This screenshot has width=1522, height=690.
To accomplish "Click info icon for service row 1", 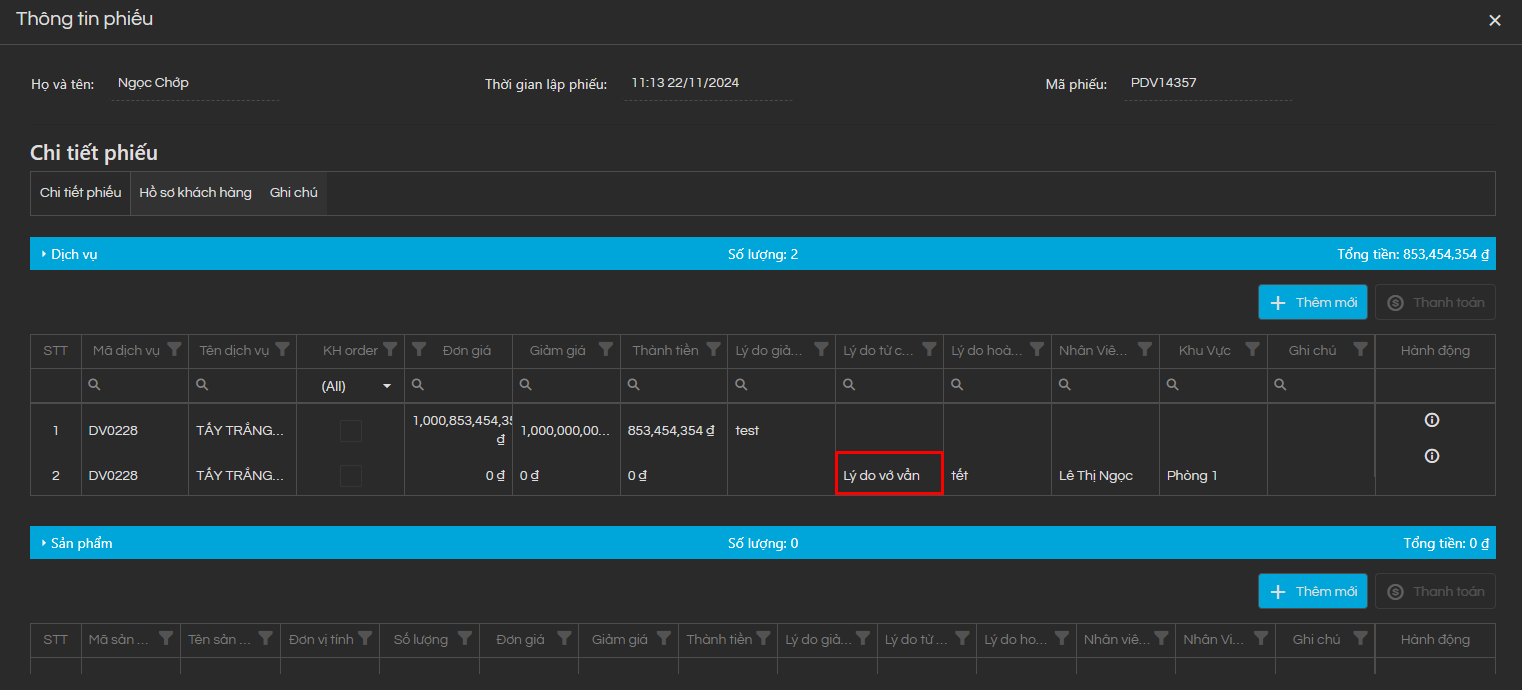I will pyautogui.click(x=1431, y=420).
